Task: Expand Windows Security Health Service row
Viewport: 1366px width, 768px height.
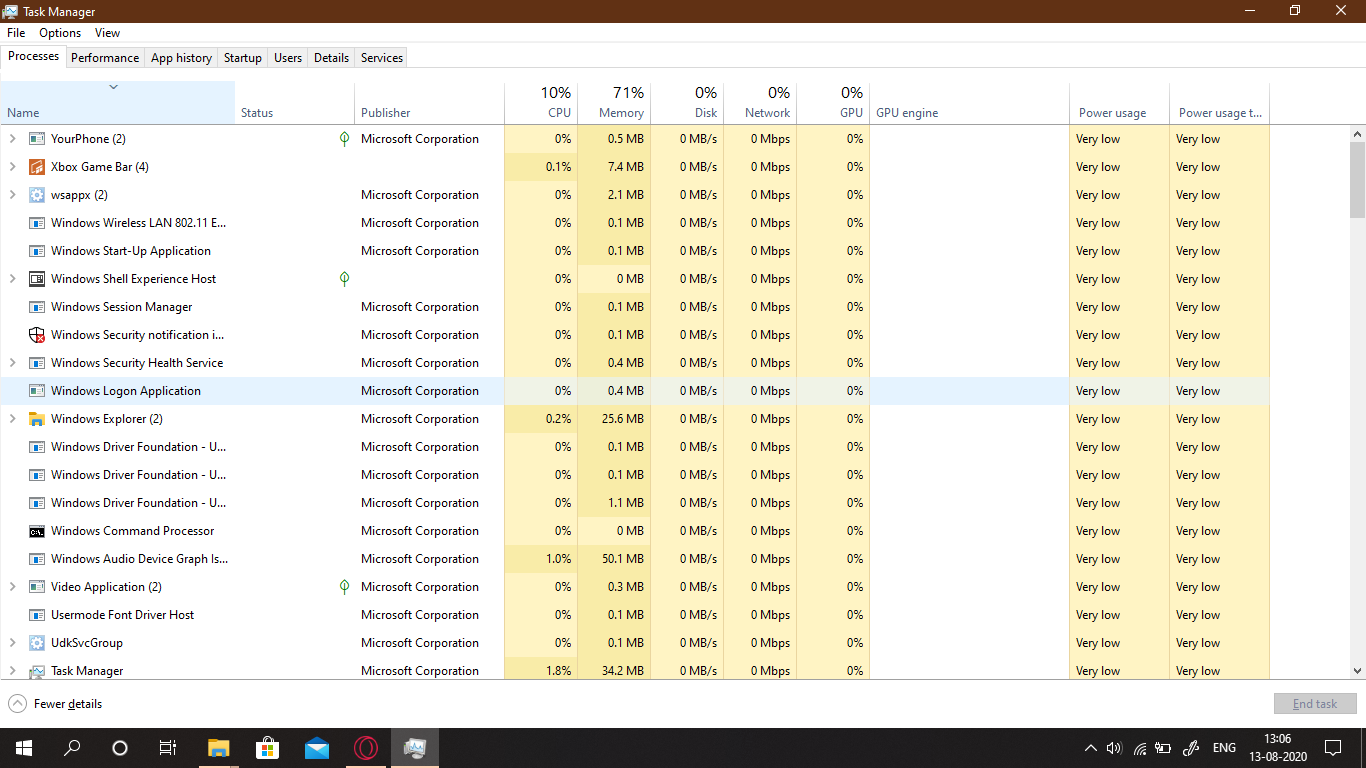Action: (12, 363)
